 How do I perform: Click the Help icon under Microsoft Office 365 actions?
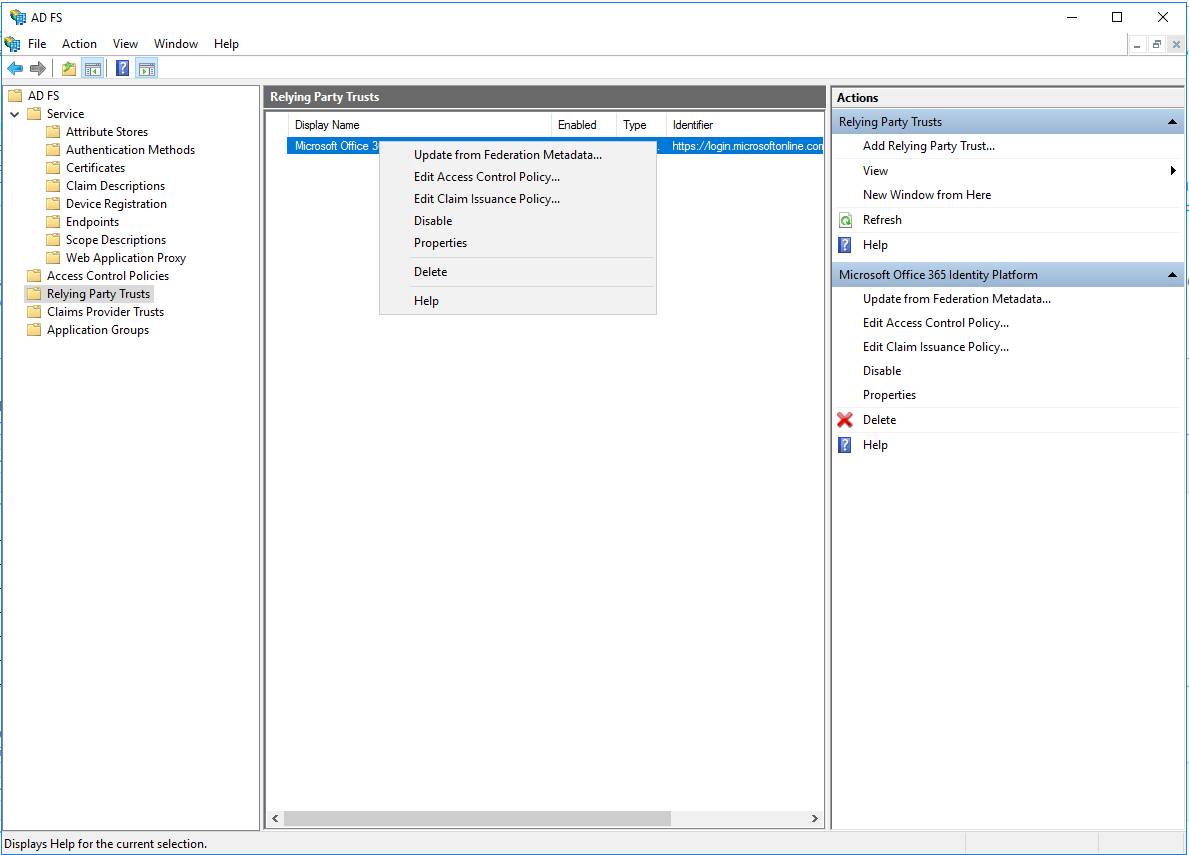tap(845, 445)
